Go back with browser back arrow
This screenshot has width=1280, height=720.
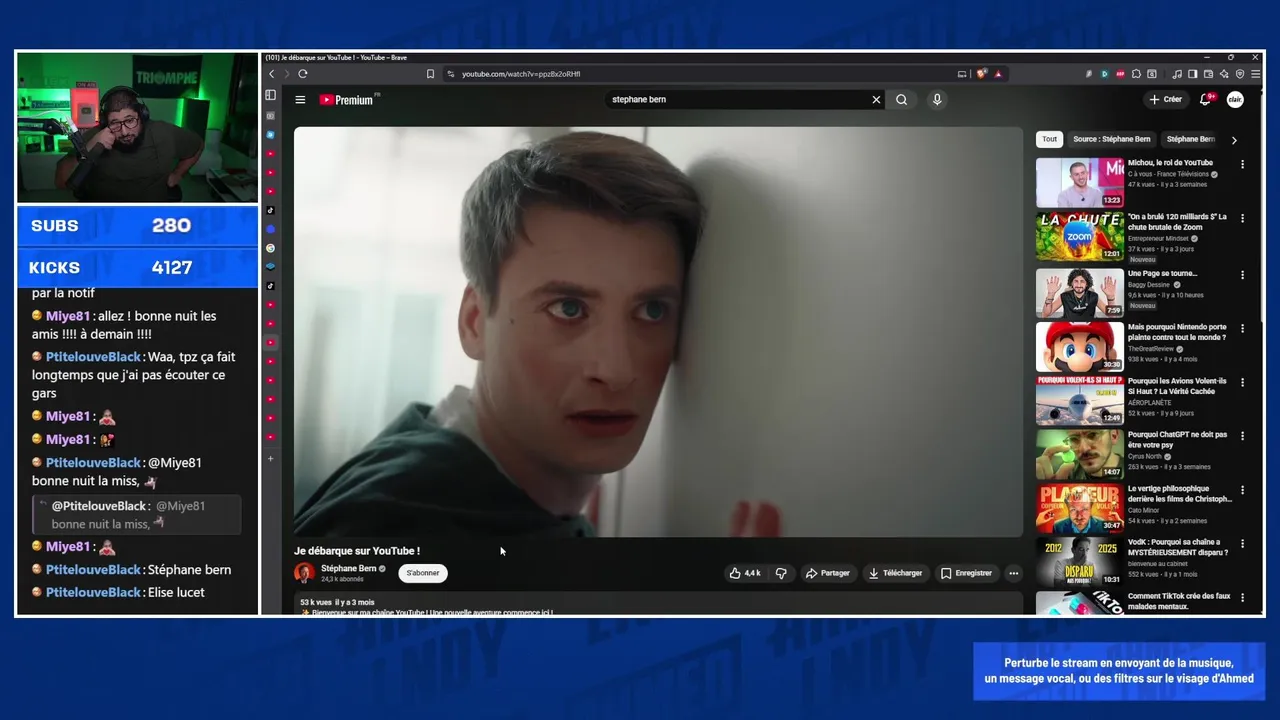[x=271, y=74]
